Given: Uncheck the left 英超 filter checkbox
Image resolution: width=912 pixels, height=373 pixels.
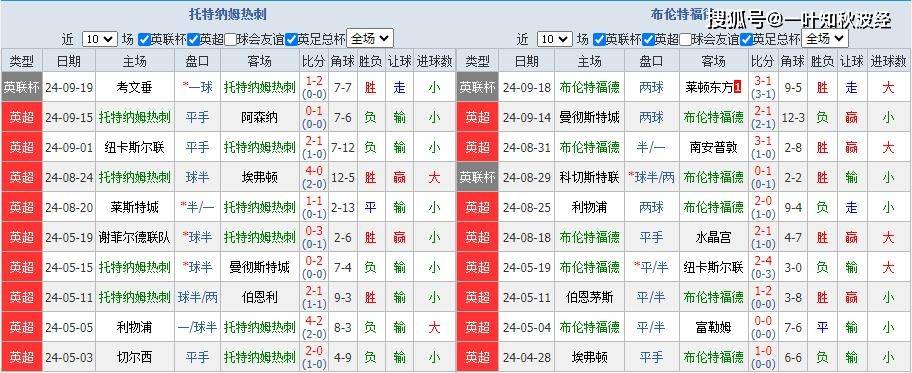Looking at the screenshot, I should coord(193,40).
